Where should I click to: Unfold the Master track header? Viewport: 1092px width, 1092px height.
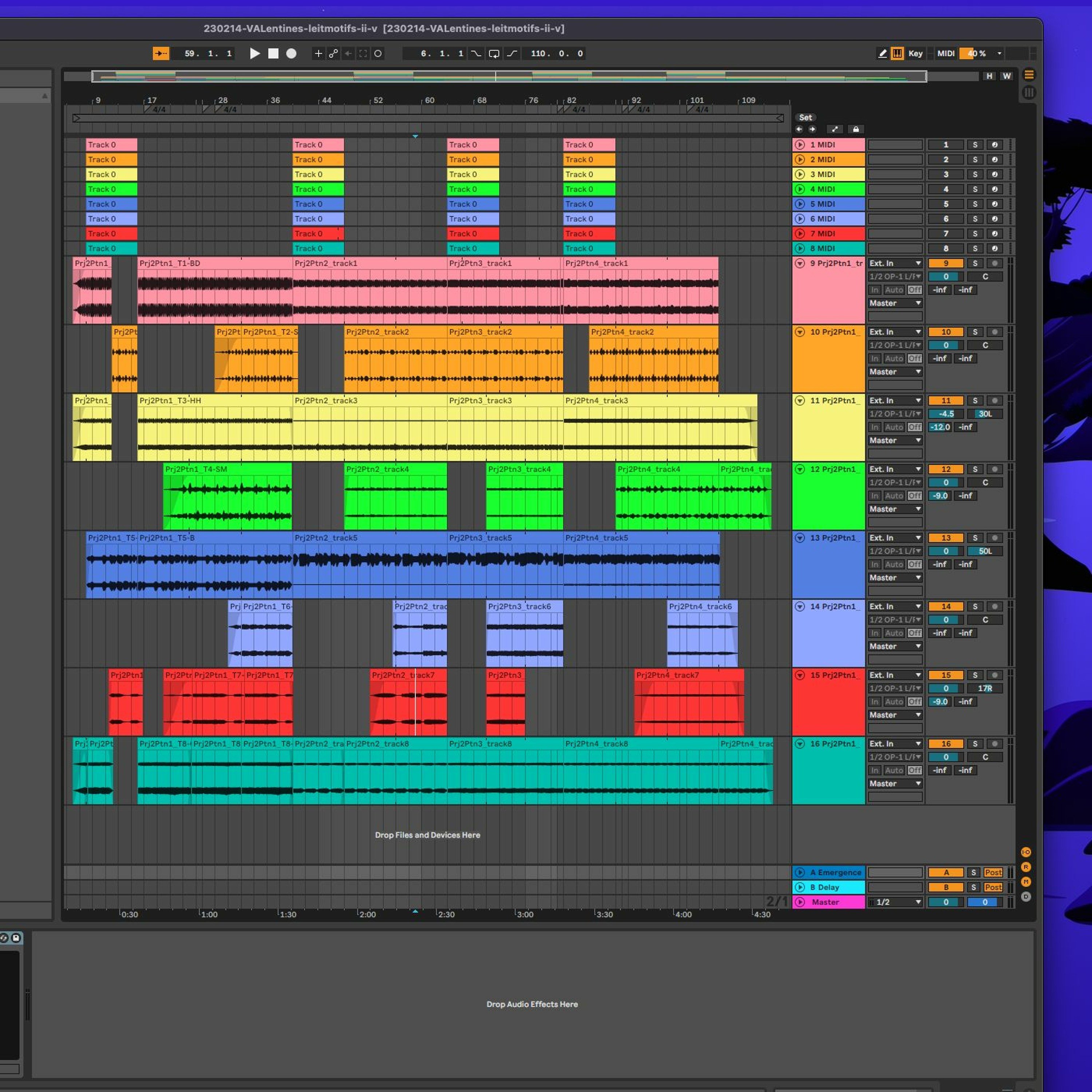[x=800, y=902]
